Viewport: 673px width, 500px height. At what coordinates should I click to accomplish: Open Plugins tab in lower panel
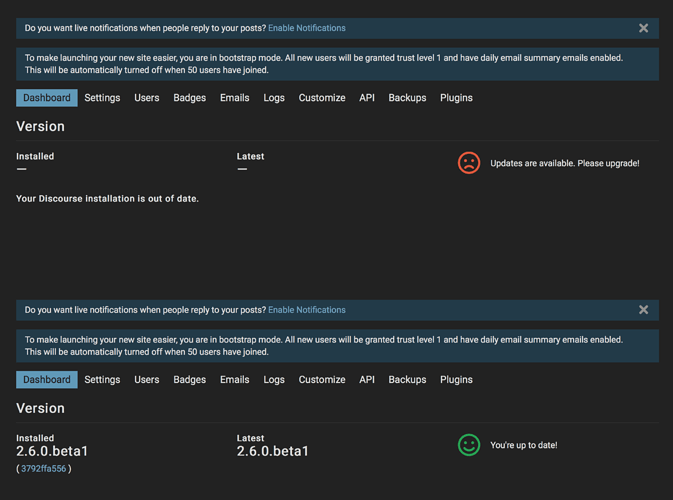coord(456,380)
